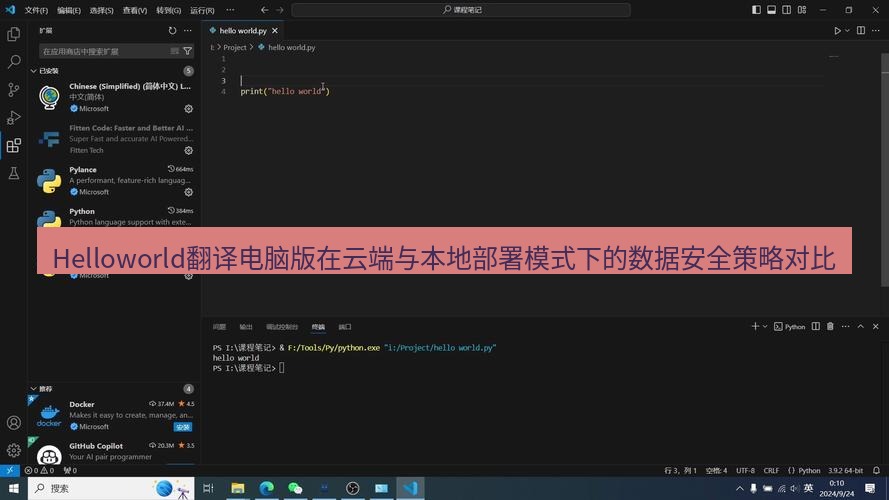This screenshot has width=889, height=500.
Task: Click the filter extensions funnel icon
Action: (x=188, y=51)
